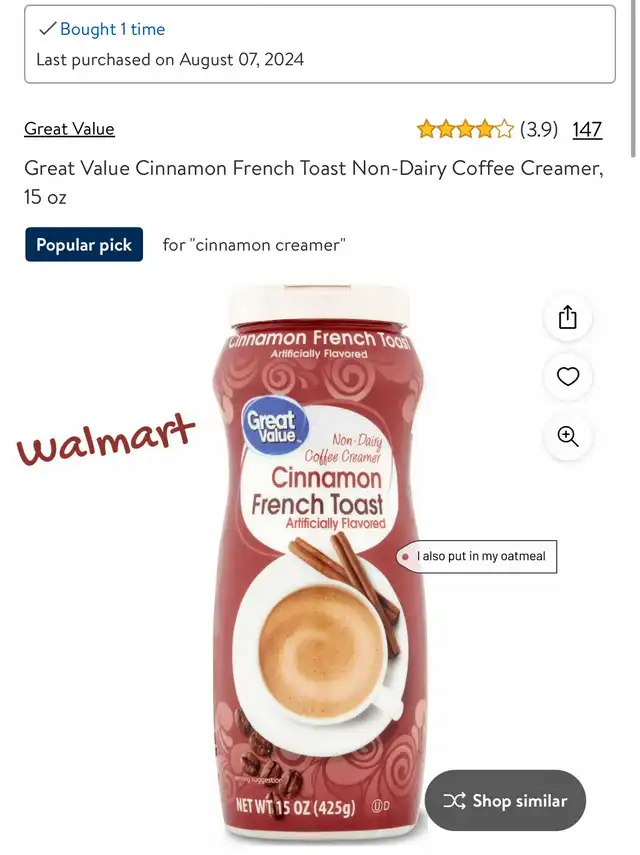The height and width of the screenshot is (855, 640).
Task: Tap the Shop similar button
Action: click(x=505, y=800)
